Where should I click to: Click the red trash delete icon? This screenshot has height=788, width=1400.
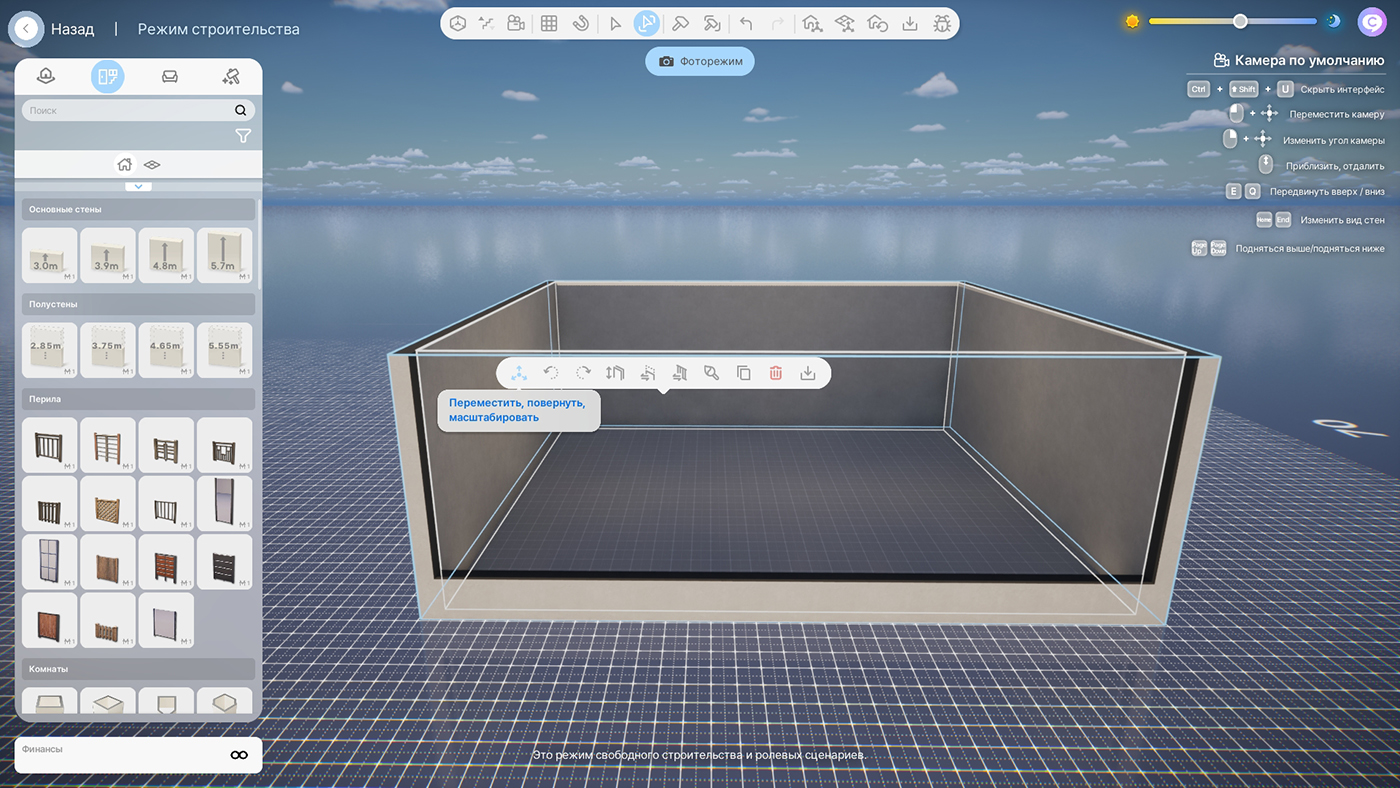coord(775,373)
